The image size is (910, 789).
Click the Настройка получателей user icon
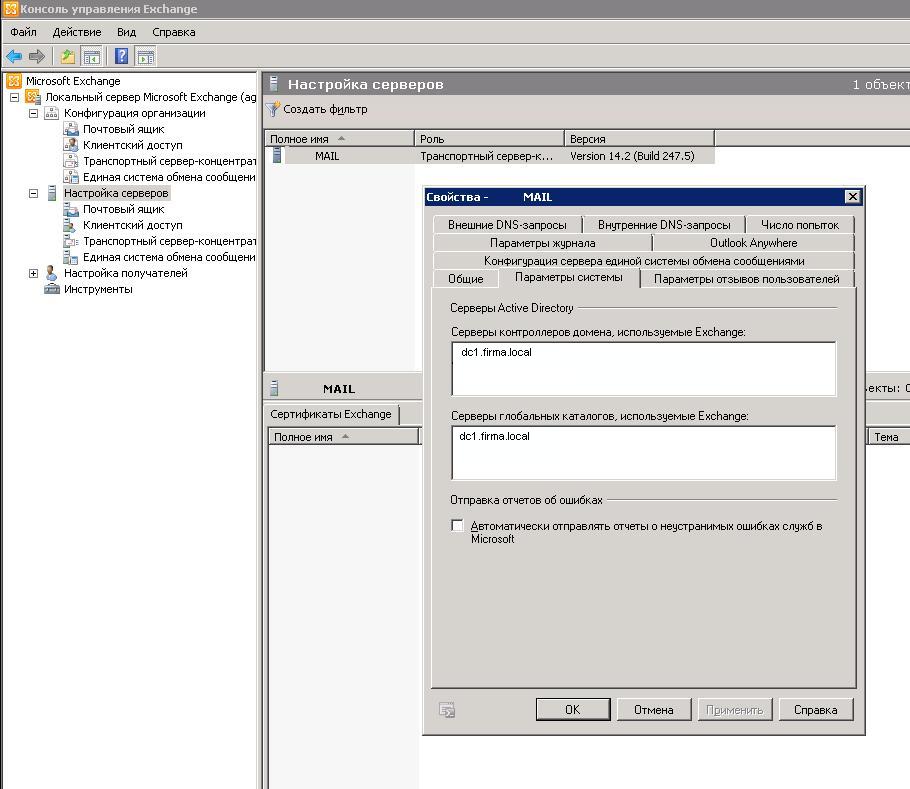tap(52, 273)
